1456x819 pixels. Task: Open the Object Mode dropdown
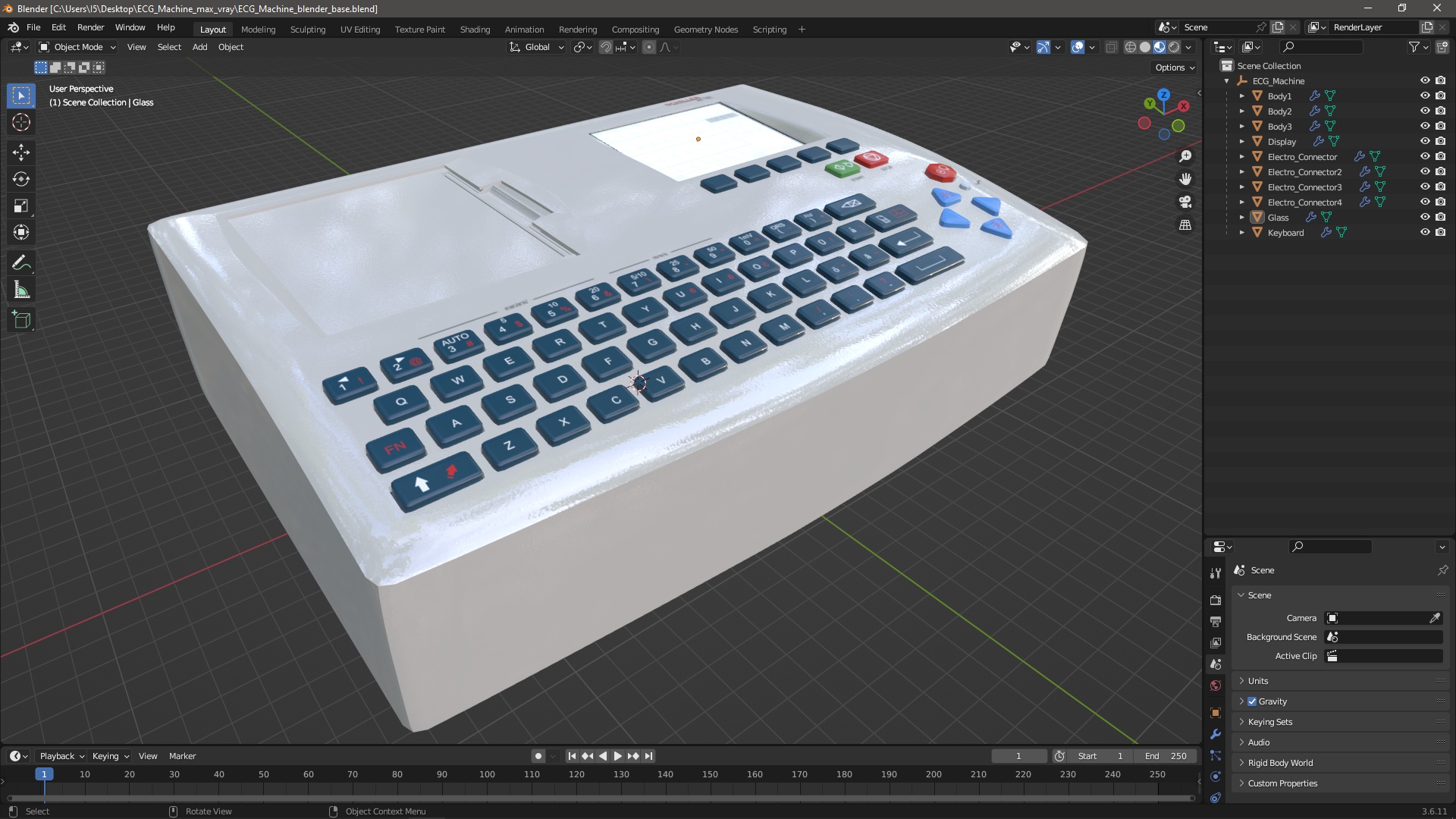77,47
